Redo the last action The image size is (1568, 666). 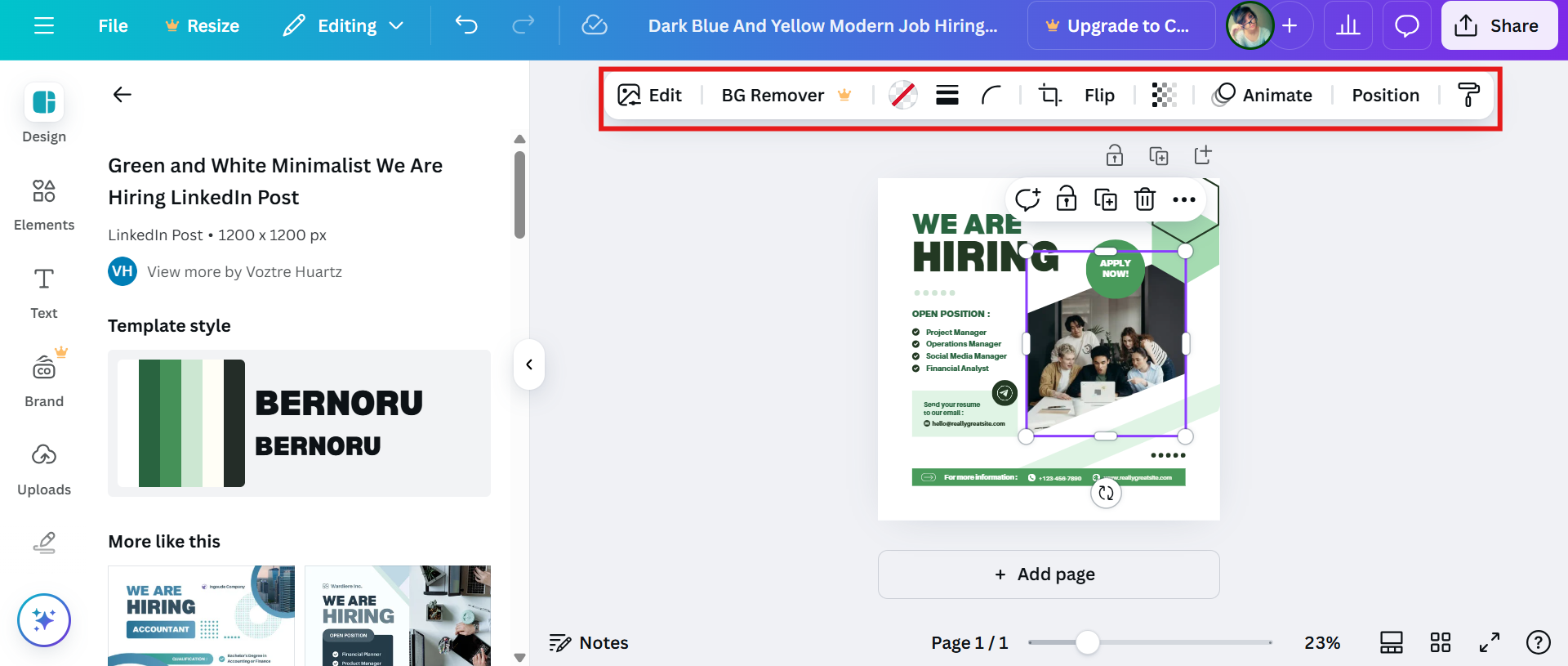pyautogui.click(x=523, y=25)
